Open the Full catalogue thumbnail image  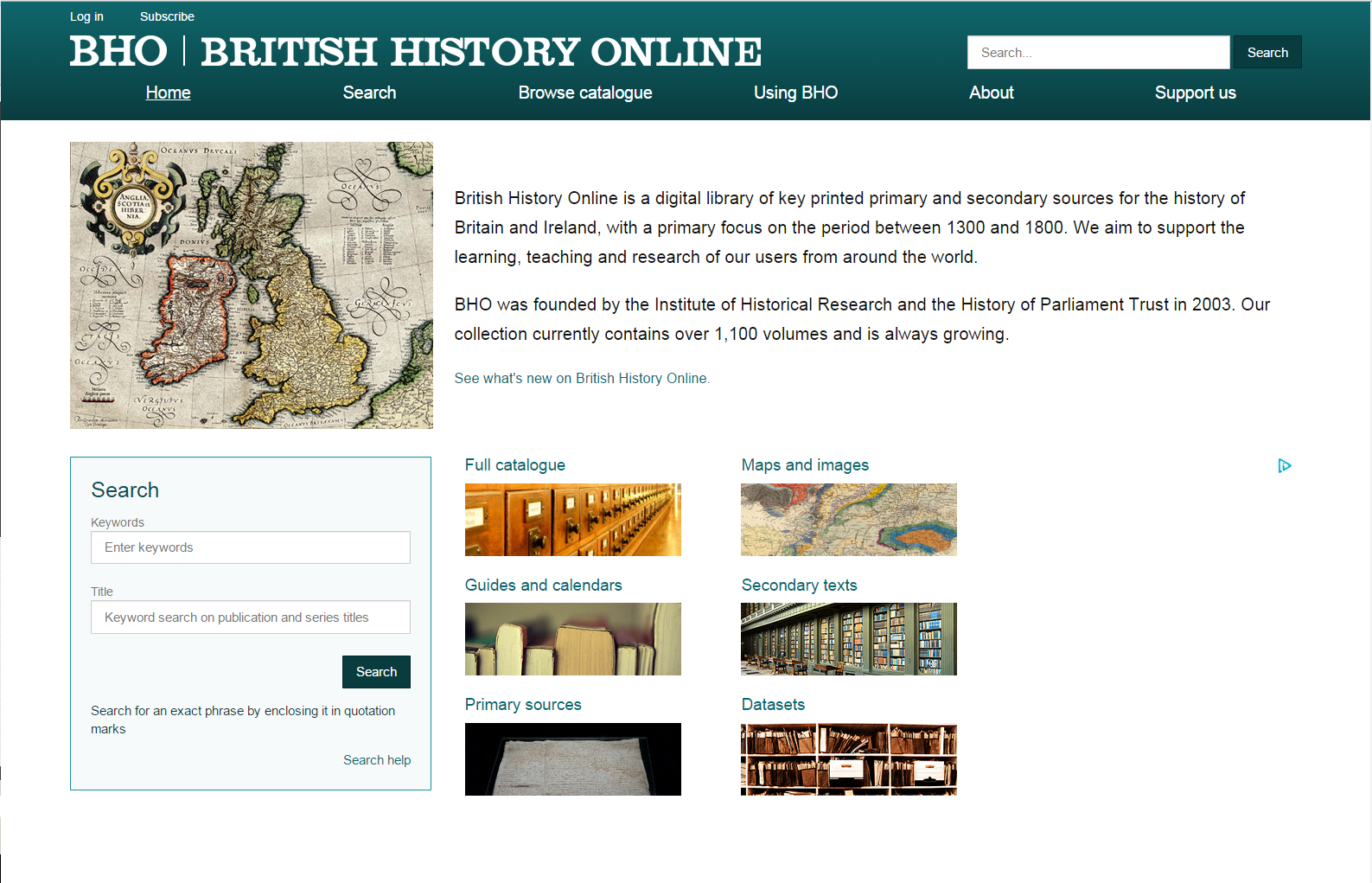coord(572,519)
